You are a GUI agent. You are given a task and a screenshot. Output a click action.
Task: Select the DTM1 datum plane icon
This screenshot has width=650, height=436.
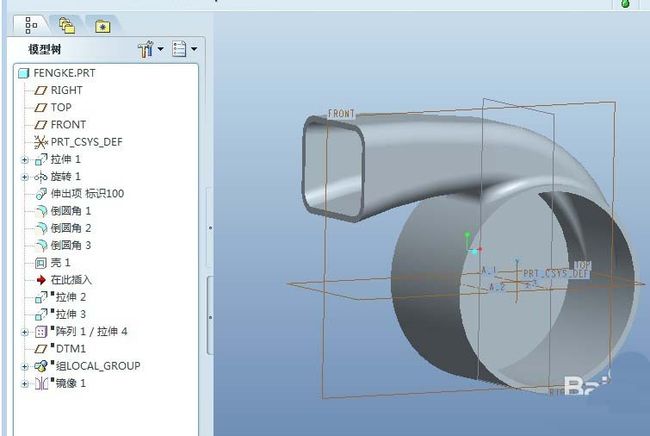[x=41, y=349]
